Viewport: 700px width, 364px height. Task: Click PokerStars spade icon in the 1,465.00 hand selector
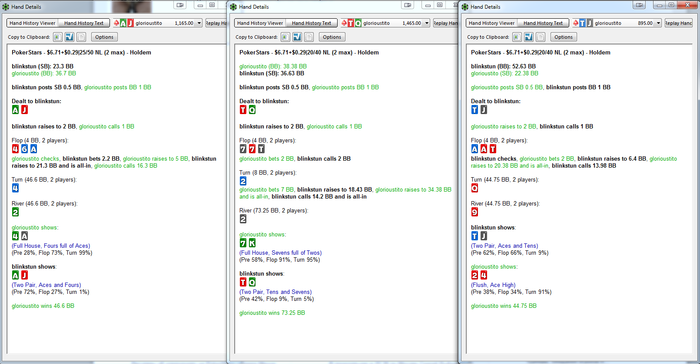[344, 23]
